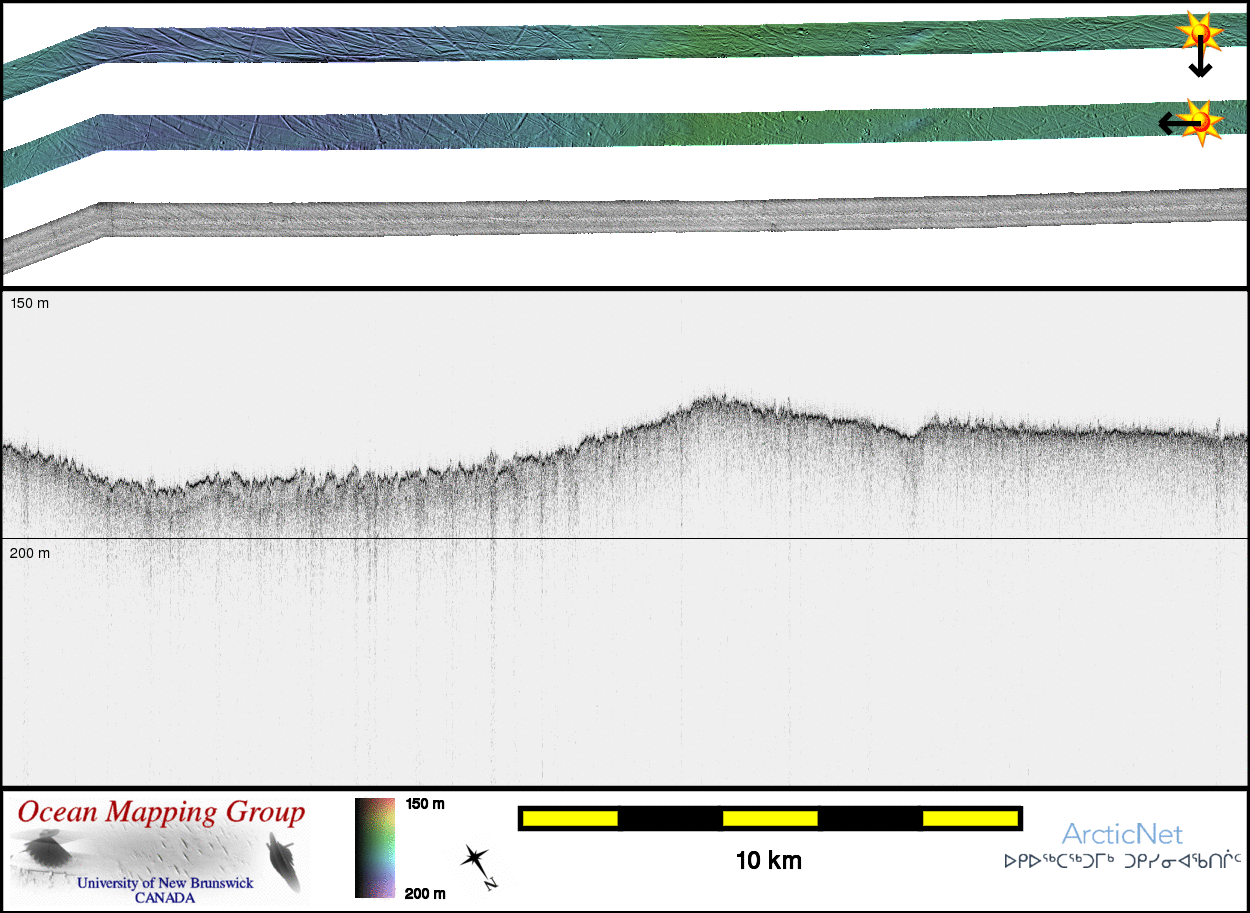Click the lower sunburst marker on the second strip

(1200, 122)
